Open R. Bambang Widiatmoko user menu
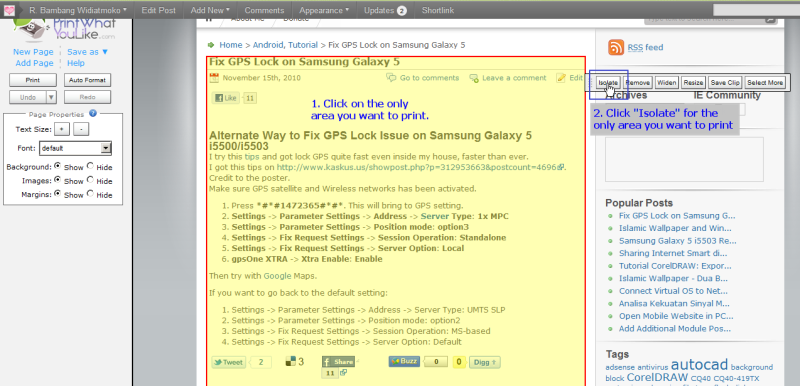Viewport: 800px width, 386px height. tap(78, 10)
